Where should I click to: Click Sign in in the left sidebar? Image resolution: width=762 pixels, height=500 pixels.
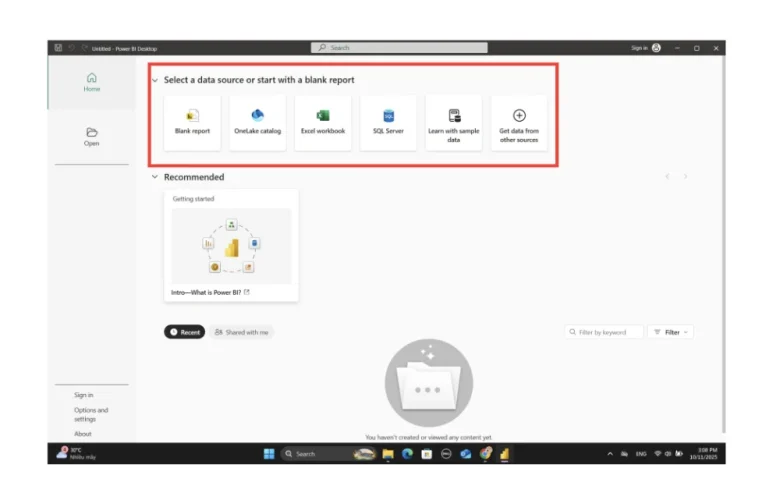(84, 395)
